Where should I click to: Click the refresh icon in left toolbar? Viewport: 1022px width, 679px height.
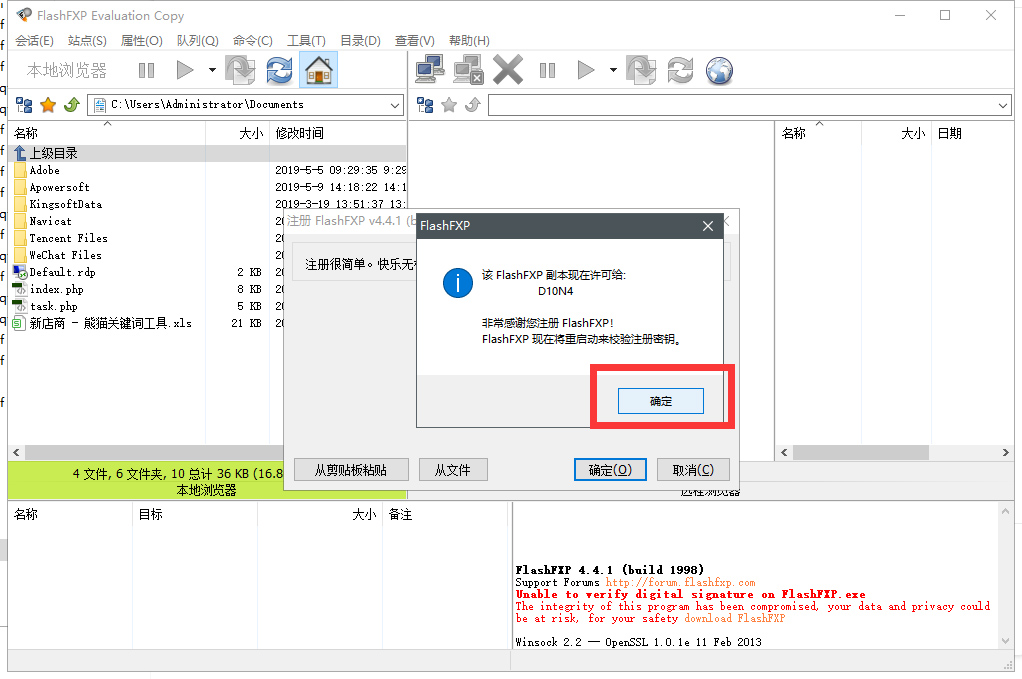280,70
